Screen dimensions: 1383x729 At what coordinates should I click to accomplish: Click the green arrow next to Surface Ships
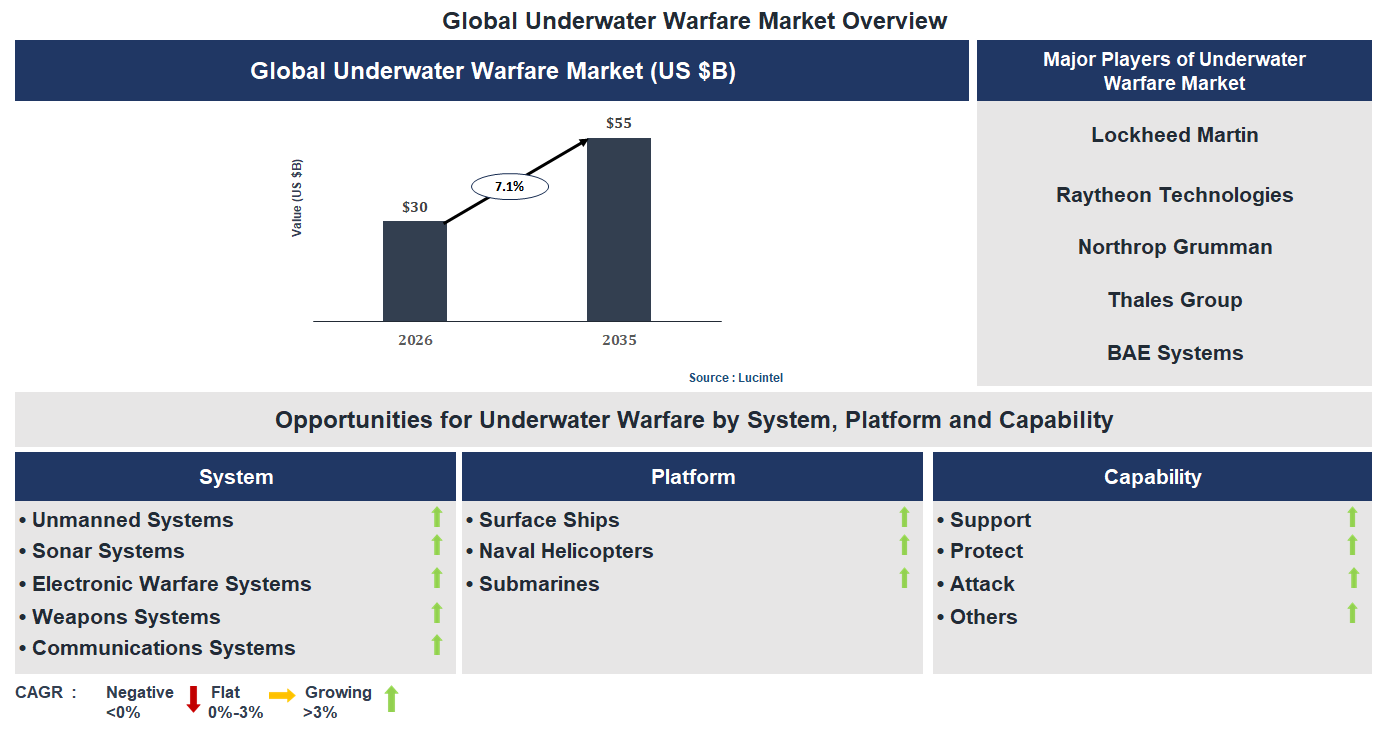[903, 517]
